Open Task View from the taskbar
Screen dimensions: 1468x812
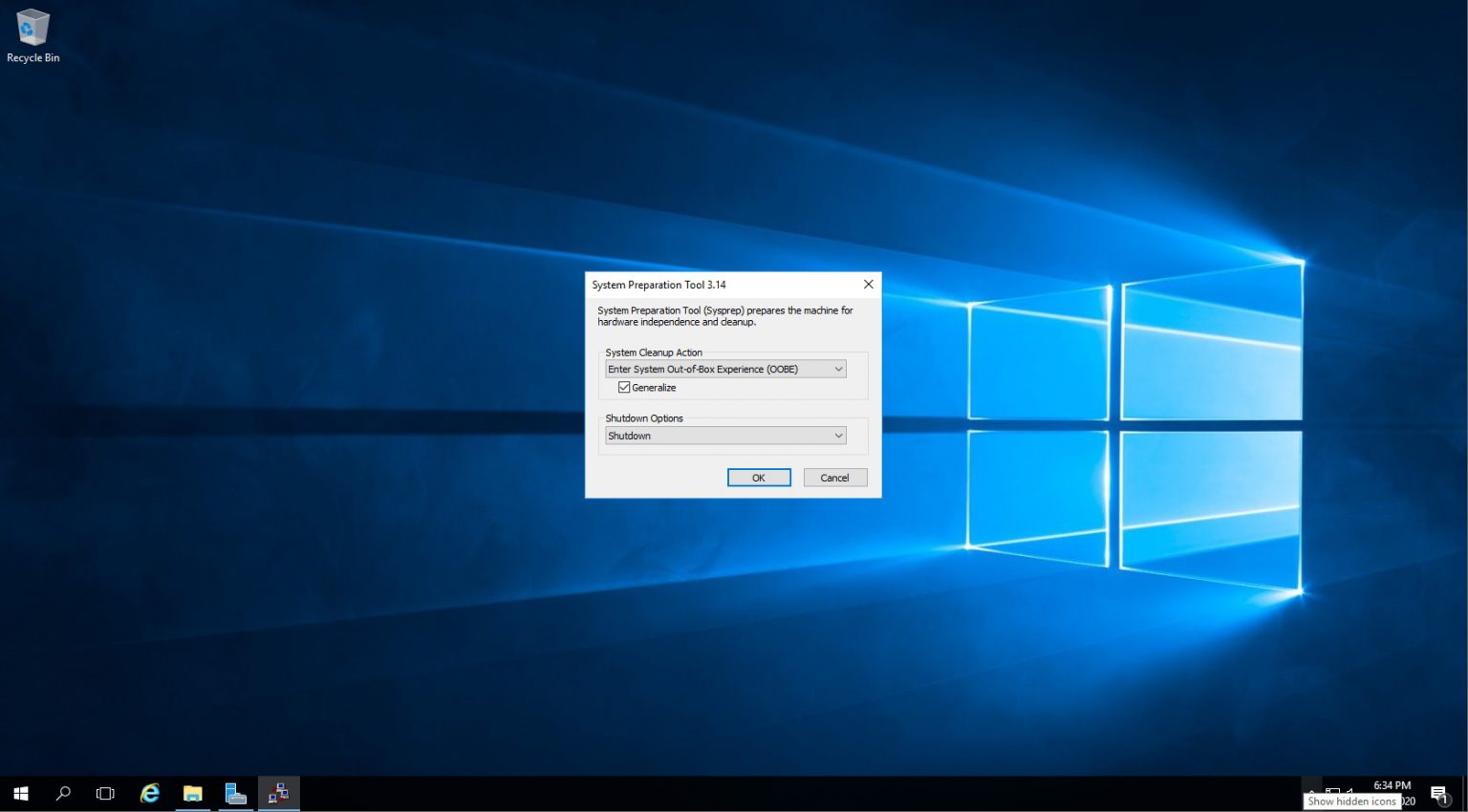(x=105, y=793)
